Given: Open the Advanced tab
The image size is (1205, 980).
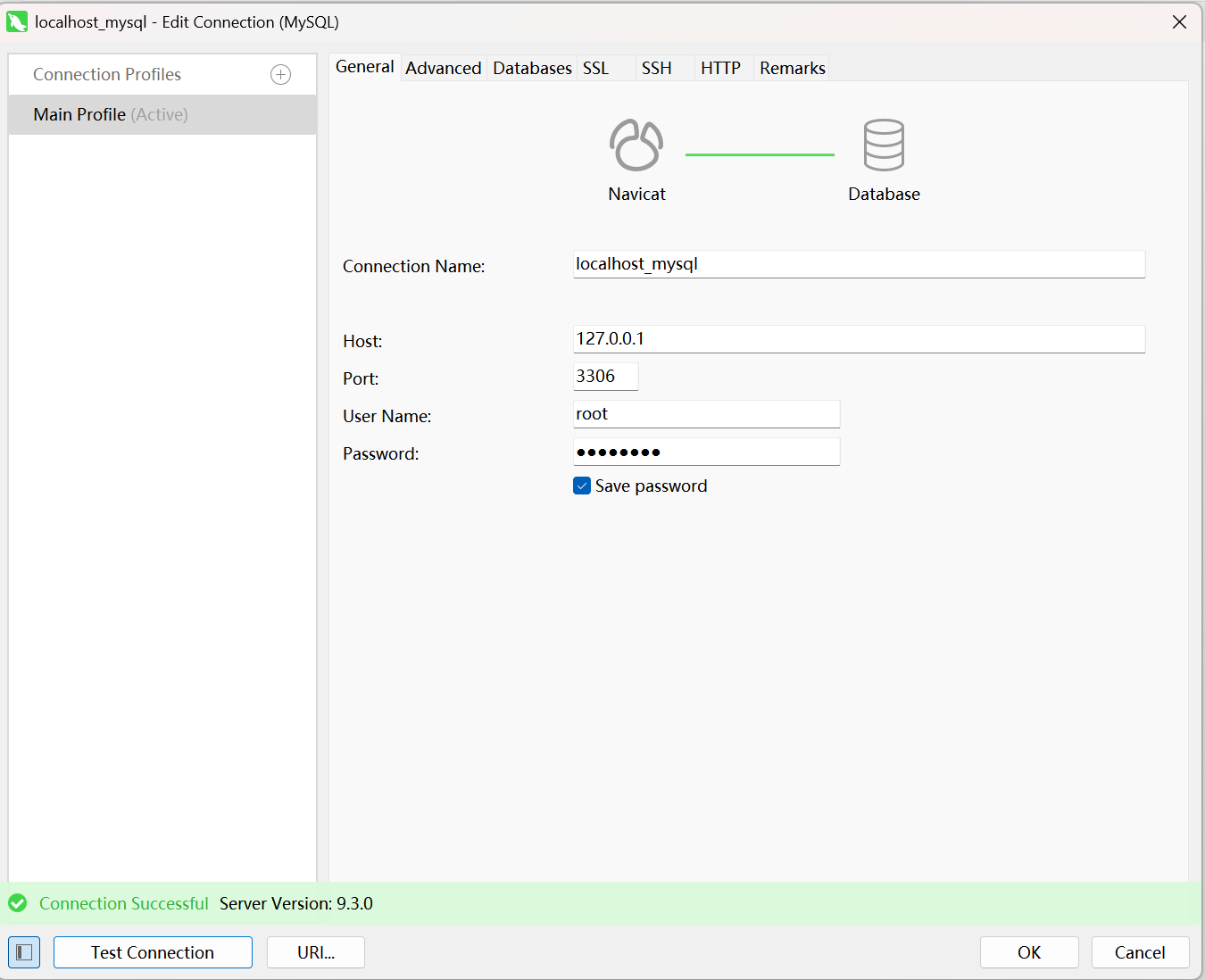Looking at the screenshot, I should coord(444,68).
